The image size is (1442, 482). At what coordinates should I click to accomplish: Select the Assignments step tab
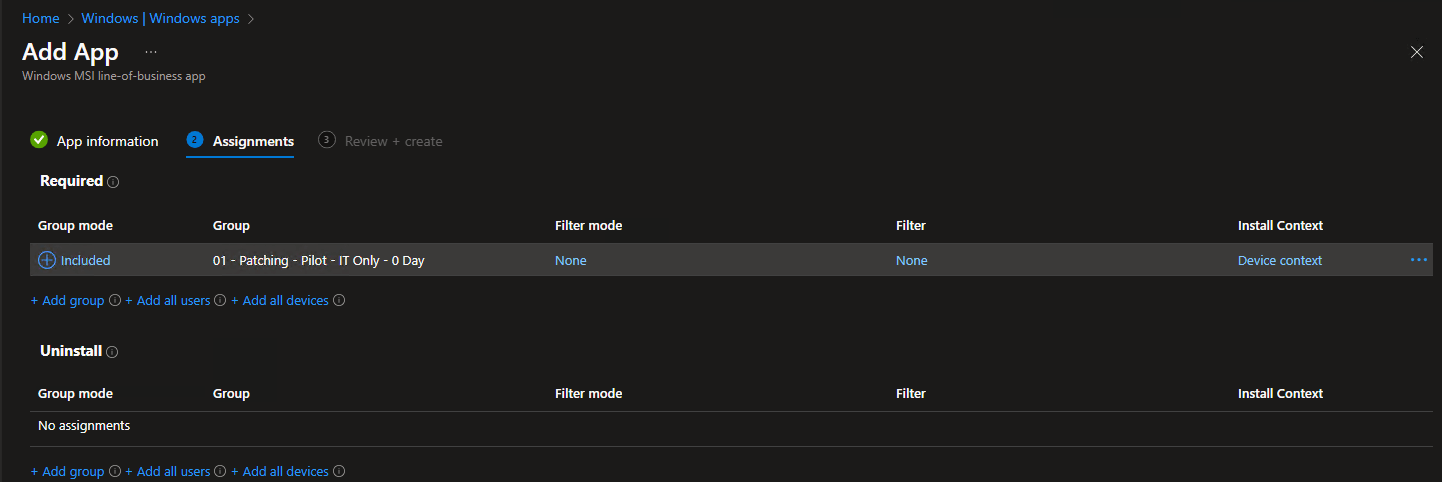coord(240,141)
